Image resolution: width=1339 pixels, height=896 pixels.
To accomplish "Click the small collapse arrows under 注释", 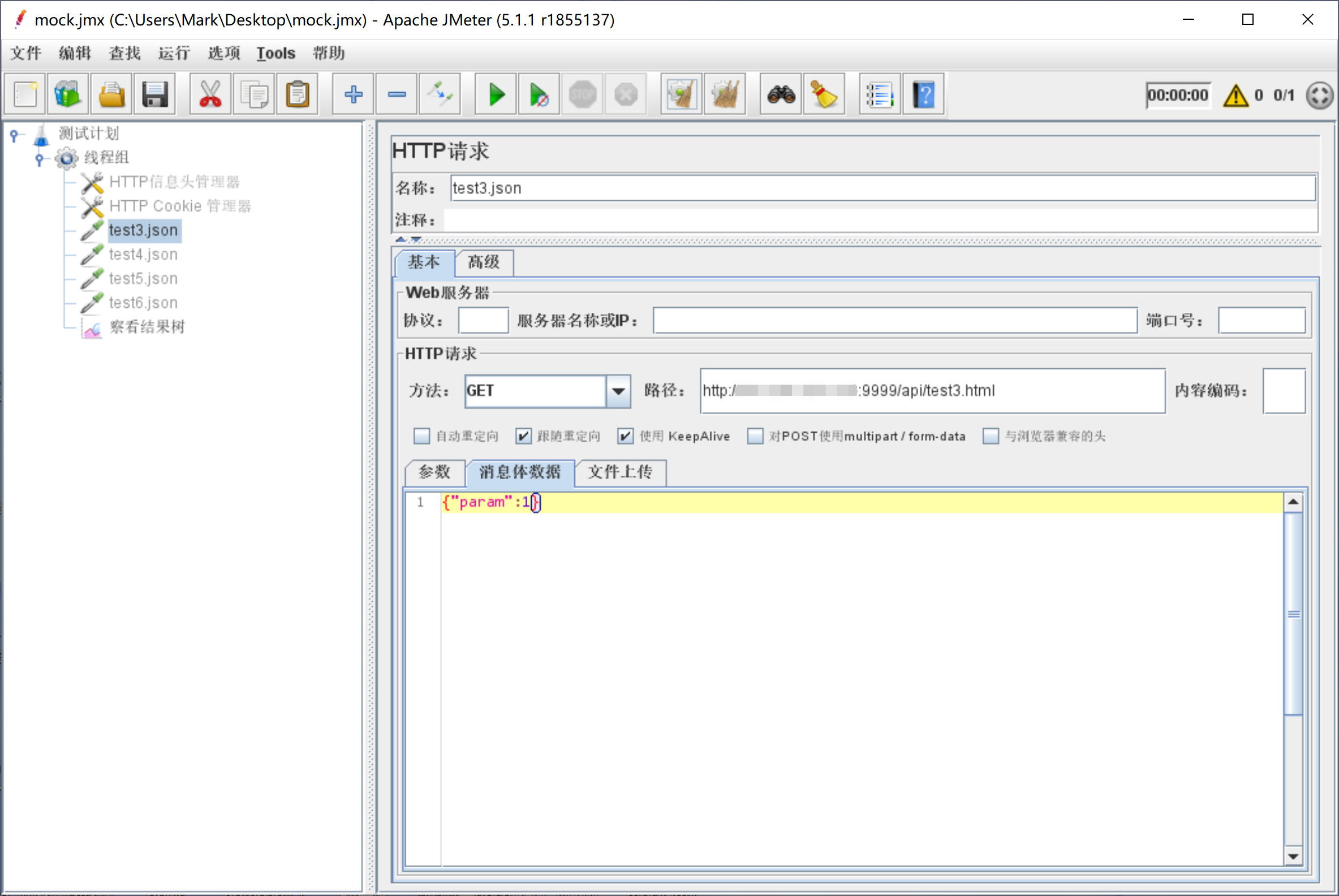I will [408, 239].
